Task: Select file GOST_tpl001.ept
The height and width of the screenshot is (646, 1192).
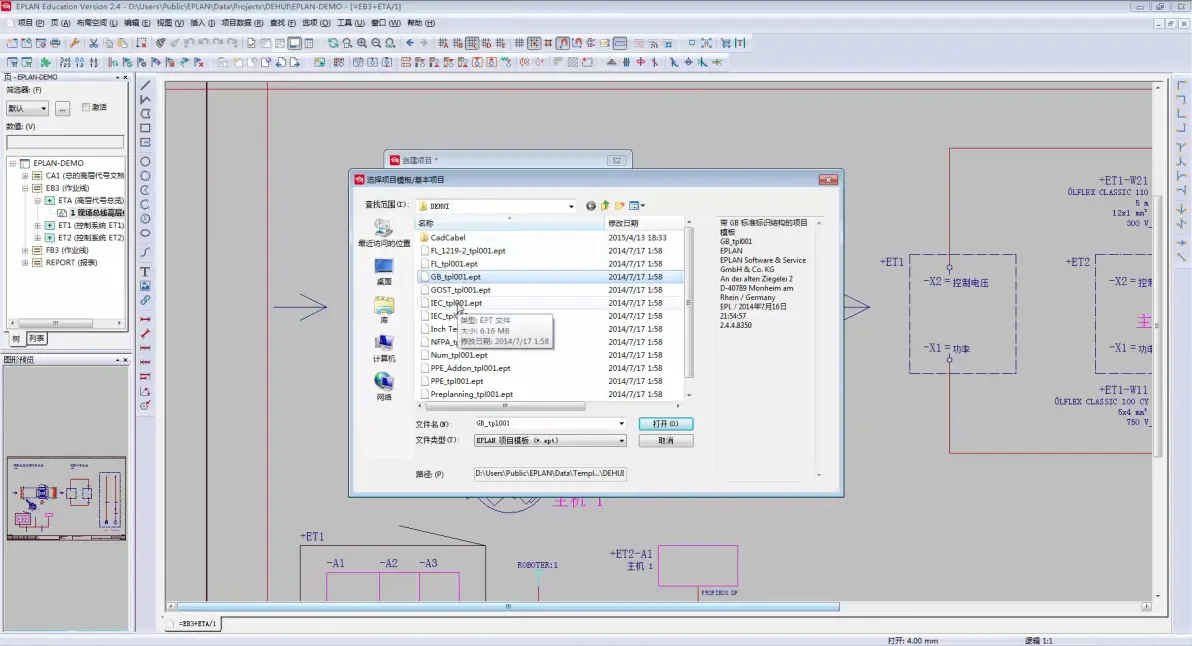Action: coord(460,290)
